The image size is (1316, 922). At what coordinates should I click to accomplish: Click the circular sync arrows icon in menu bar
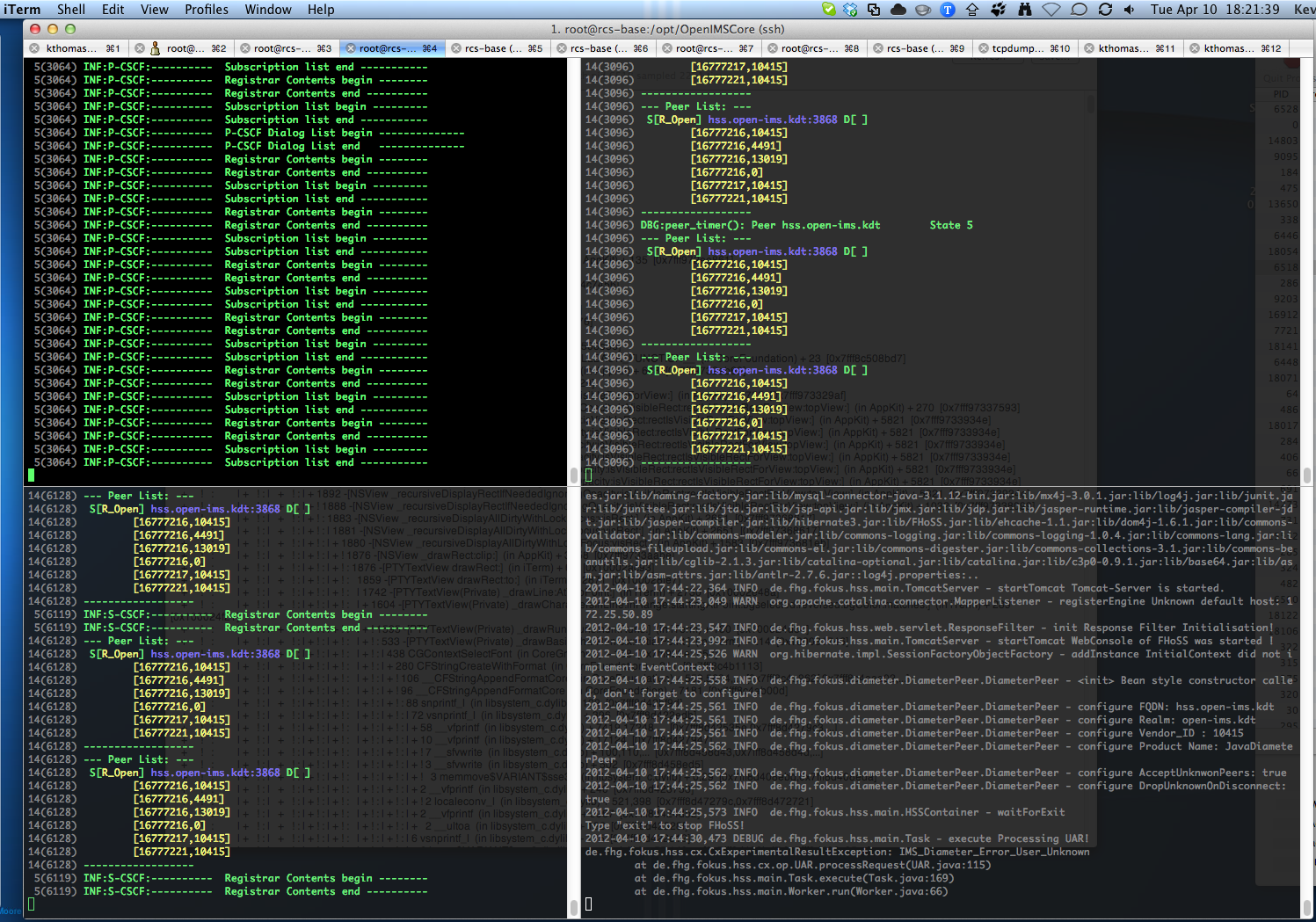click(1105, 10)
